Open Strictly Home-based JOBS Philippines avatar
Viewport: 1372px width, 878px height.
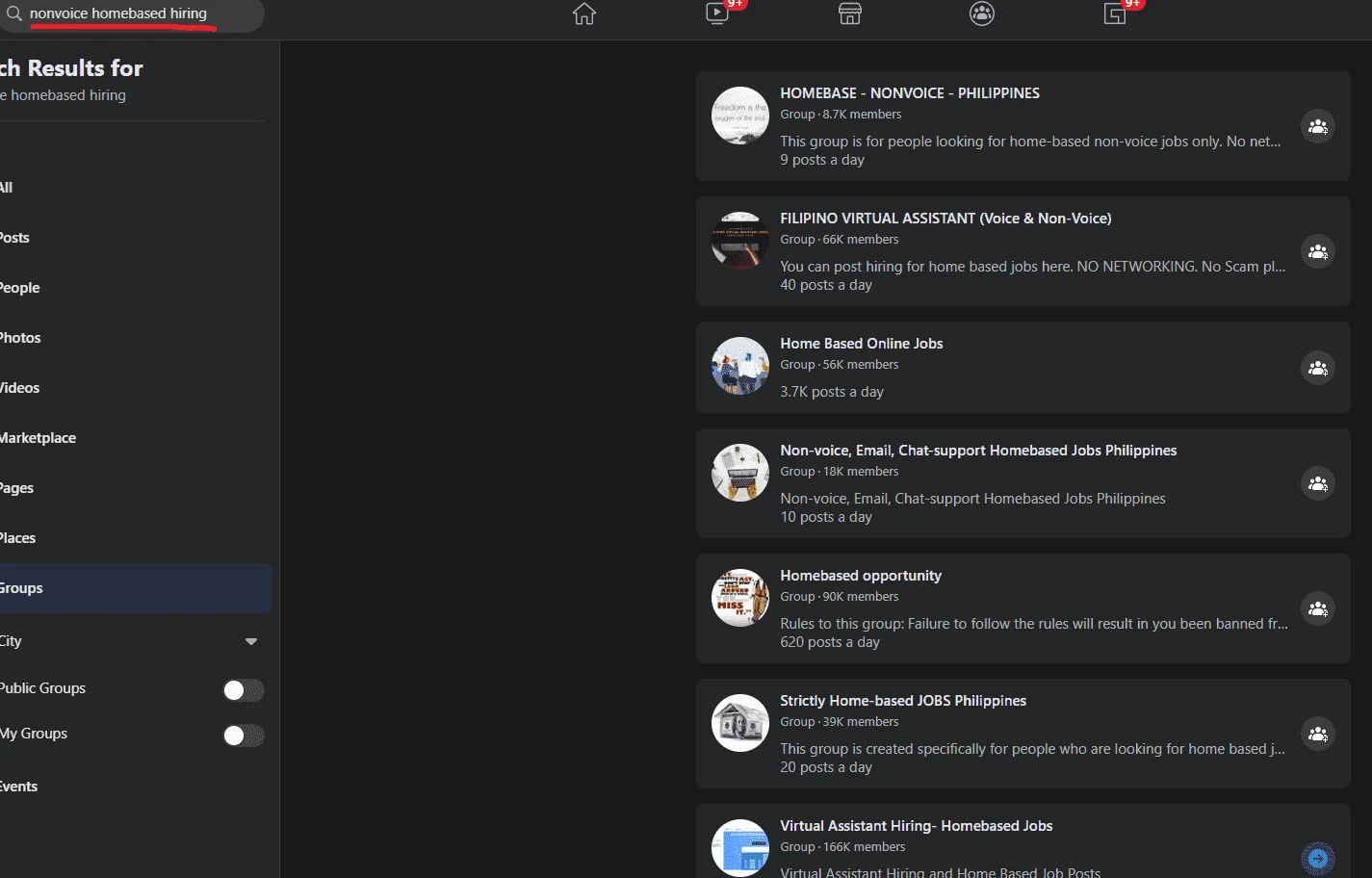740,723
